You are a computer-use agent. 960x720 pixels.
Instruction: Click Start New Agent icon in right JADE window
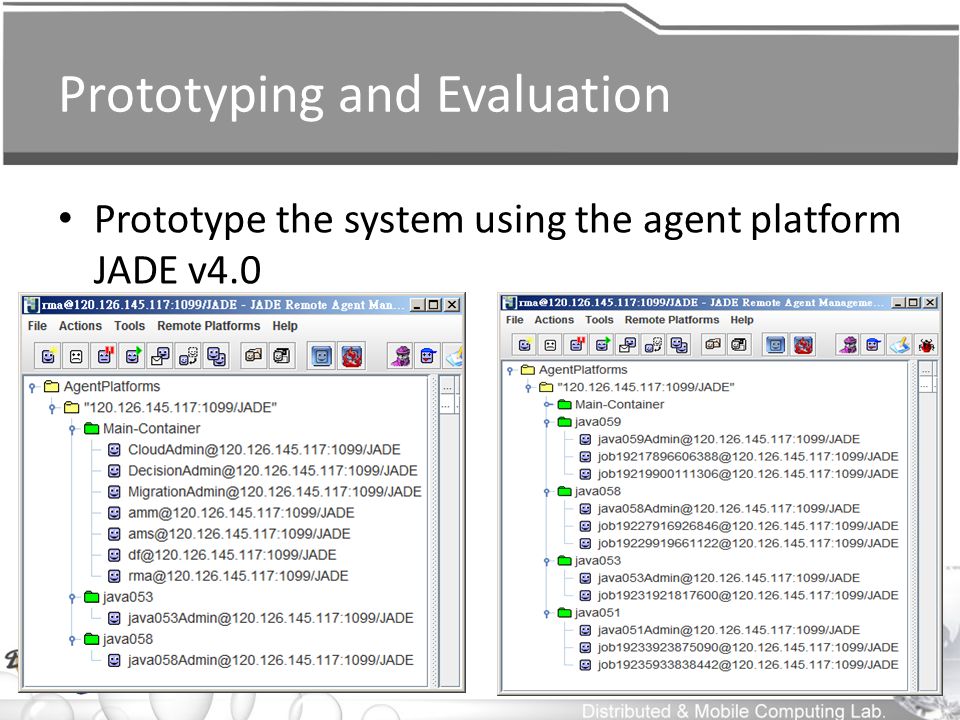525,345
